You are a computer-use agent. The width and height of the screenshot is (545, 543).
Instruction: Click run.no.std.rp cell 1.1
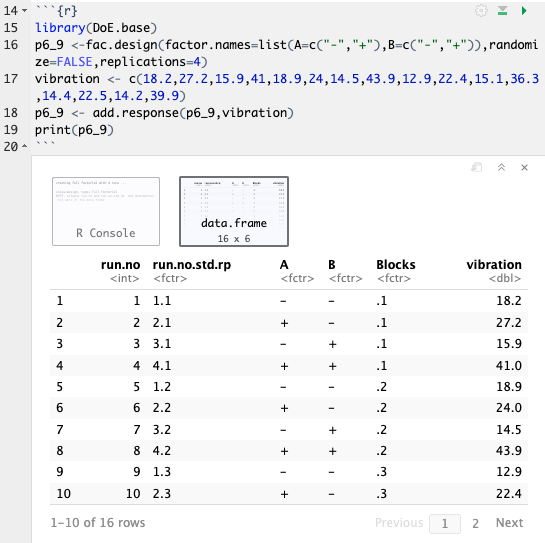pyautogui.click(x=162, y=301)
